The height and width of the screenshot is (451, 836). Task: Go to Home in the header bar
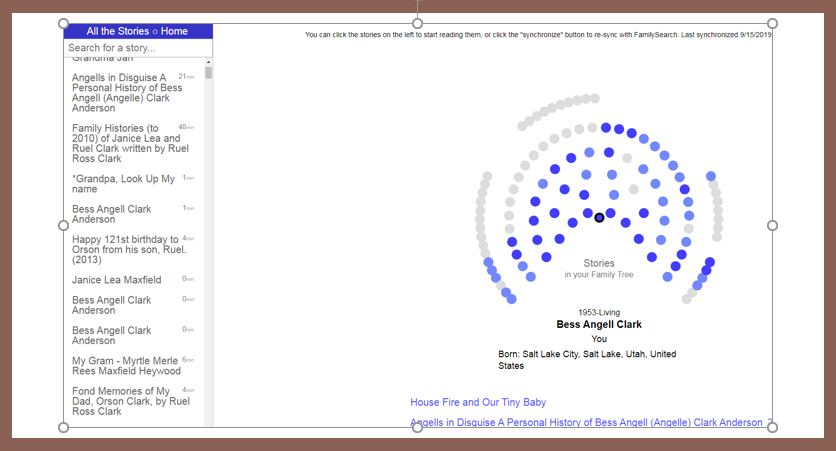point(174,31)
